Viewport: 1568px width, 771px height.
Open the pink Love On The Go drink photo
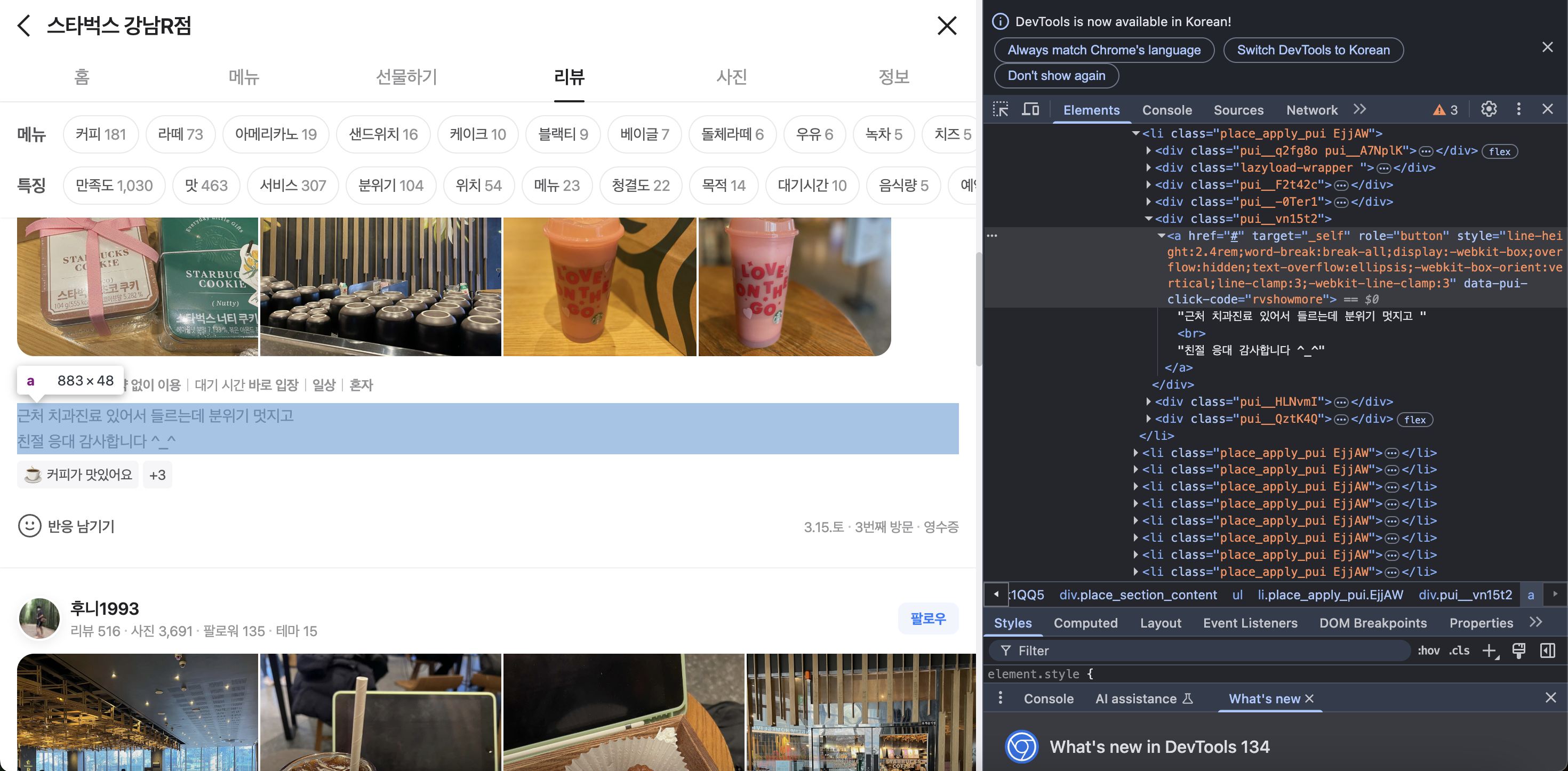tap(794, 286)
